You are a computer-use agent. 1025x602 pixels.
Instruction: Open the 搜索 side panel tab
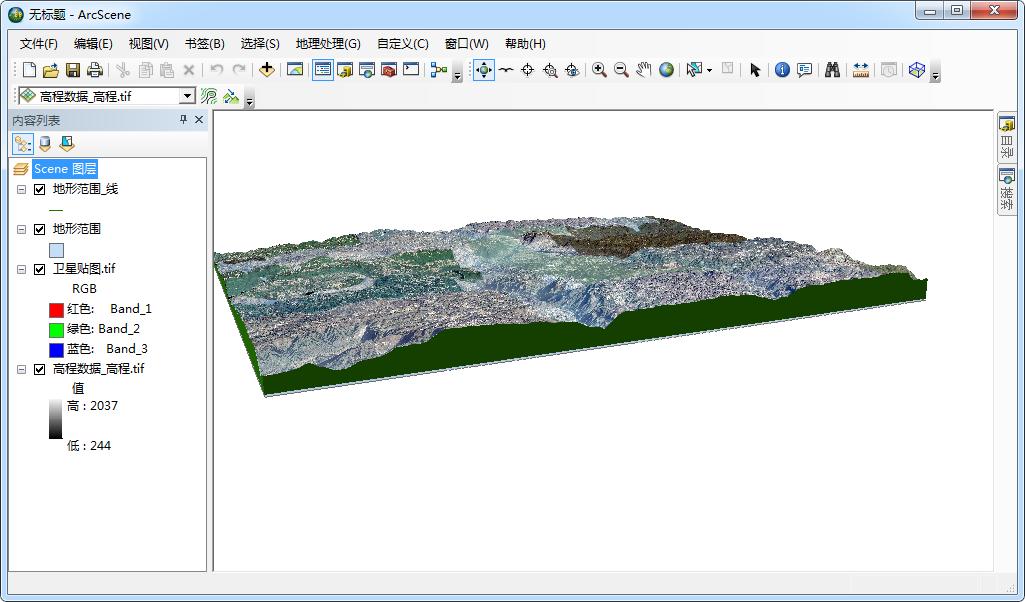1006,189
